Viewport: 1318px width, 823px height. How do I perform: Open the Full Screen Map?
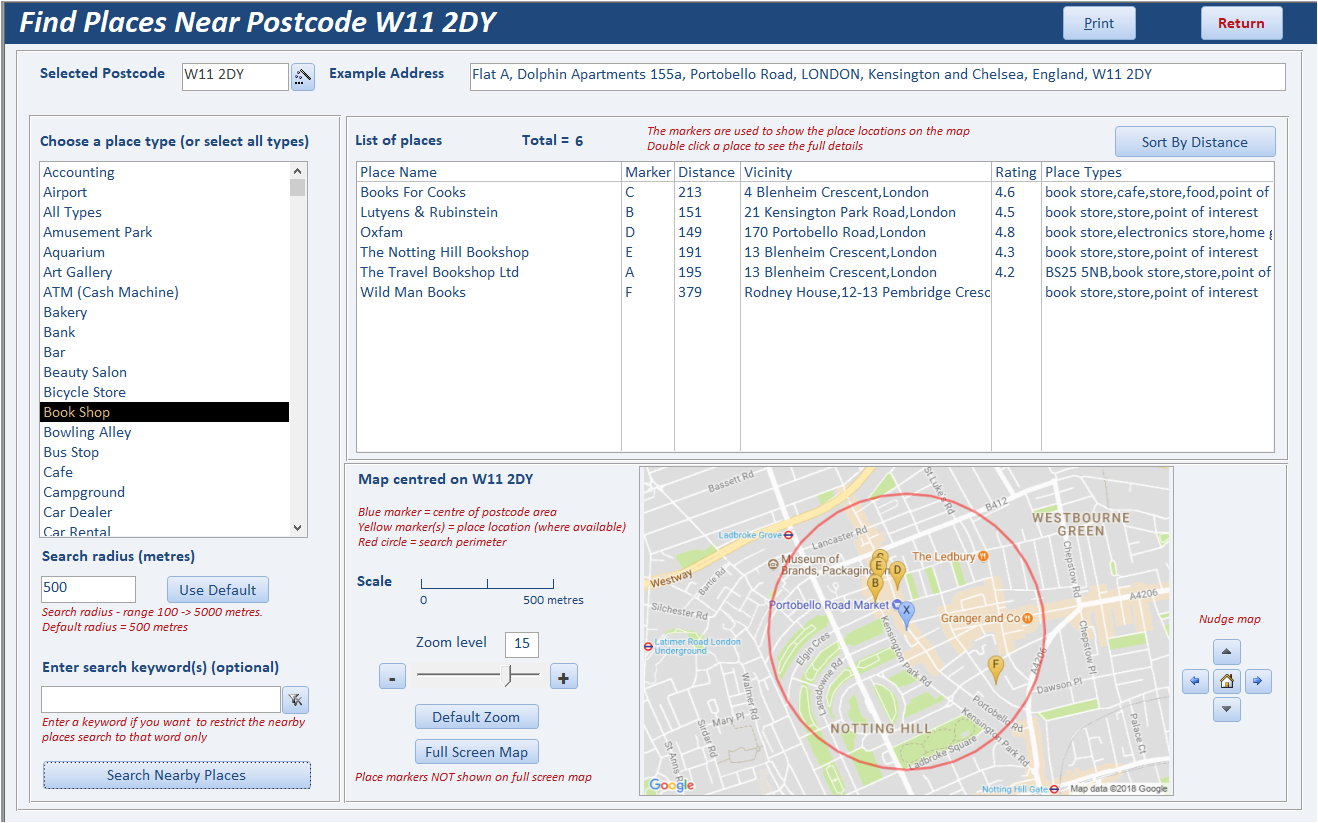tap(476, 752)
